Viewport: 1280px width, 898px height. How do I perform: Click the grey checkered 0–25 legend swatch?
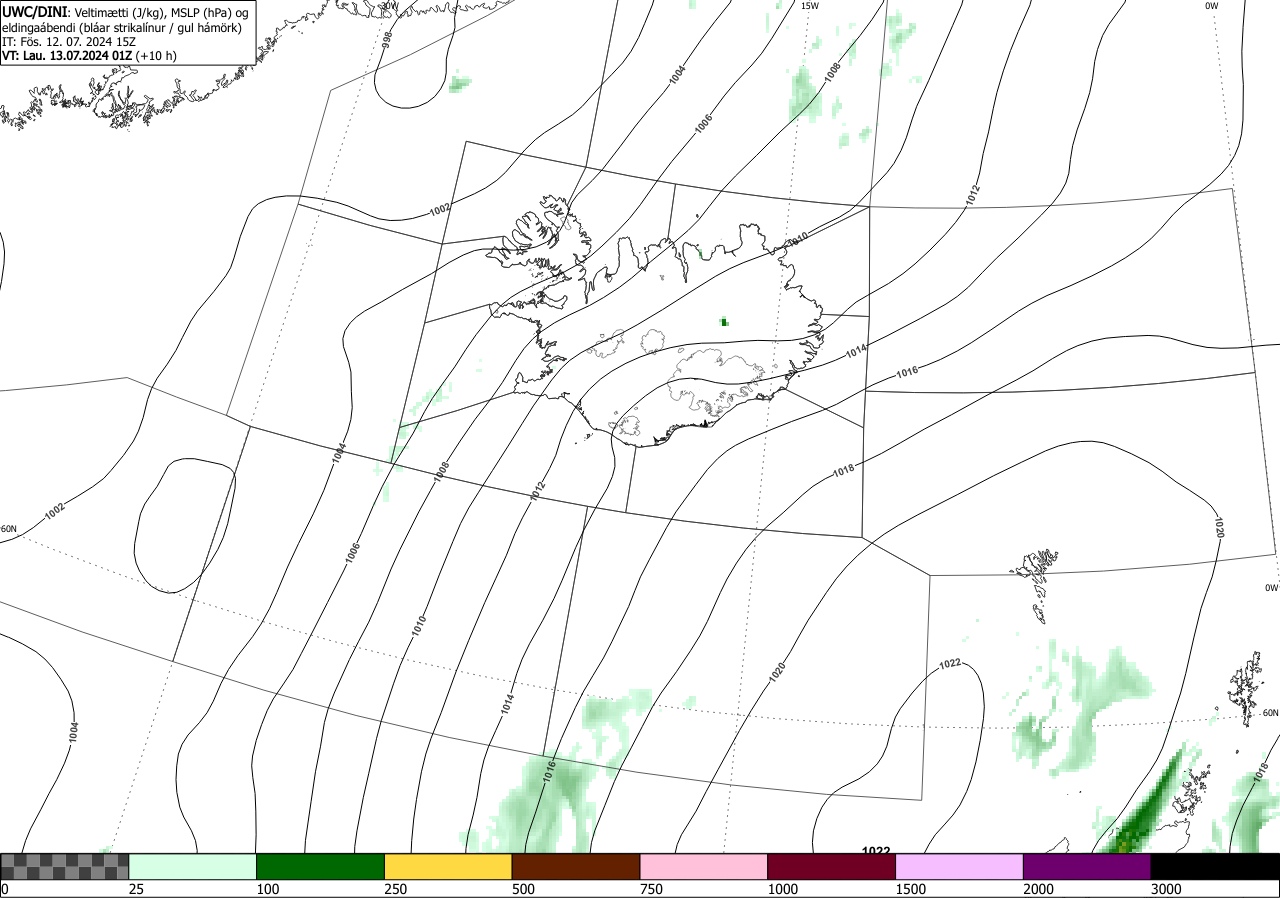[64, 866]
